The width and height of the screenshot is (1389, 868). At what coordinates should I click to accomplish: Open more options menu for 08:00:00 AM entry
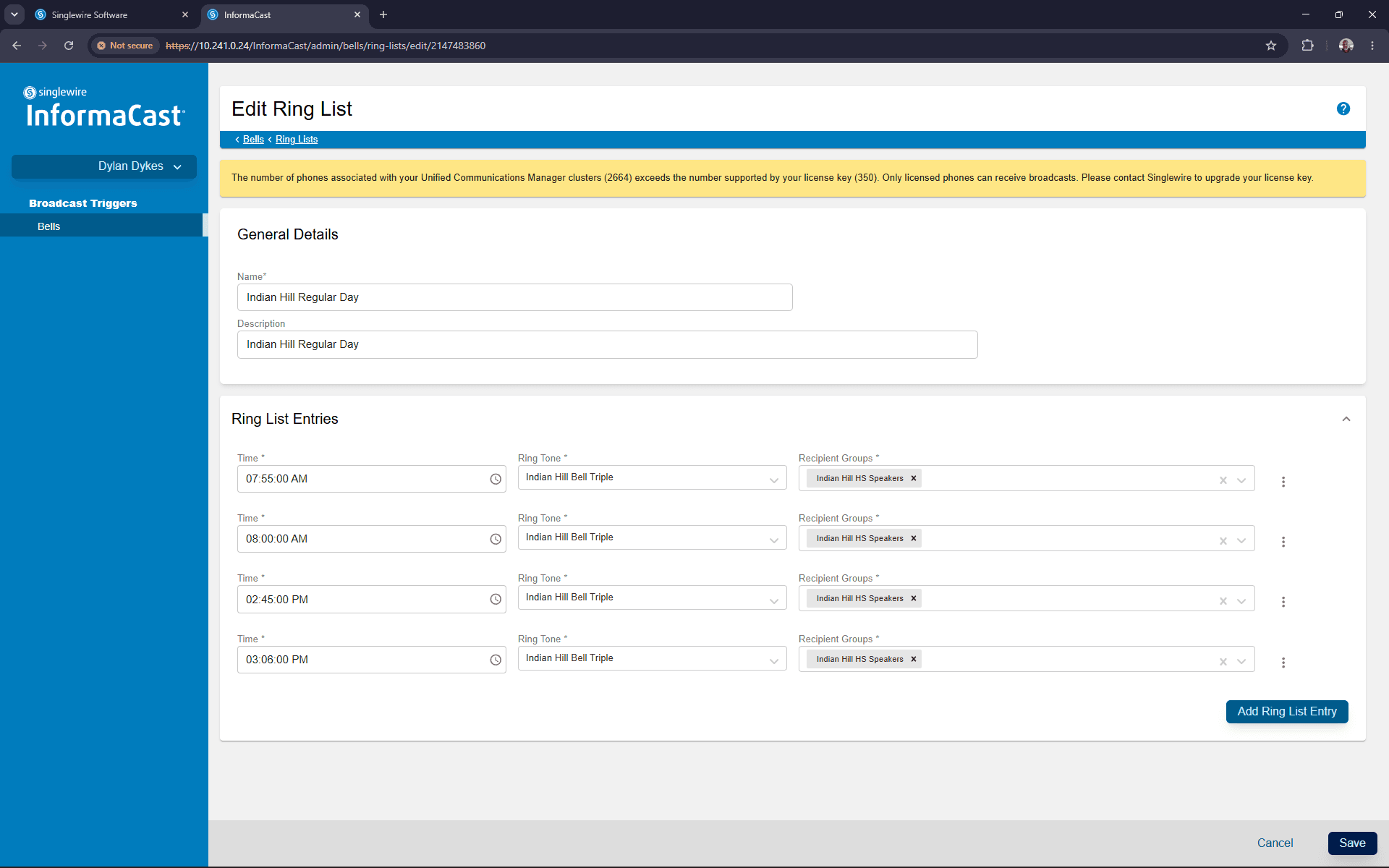(1283, 542)
